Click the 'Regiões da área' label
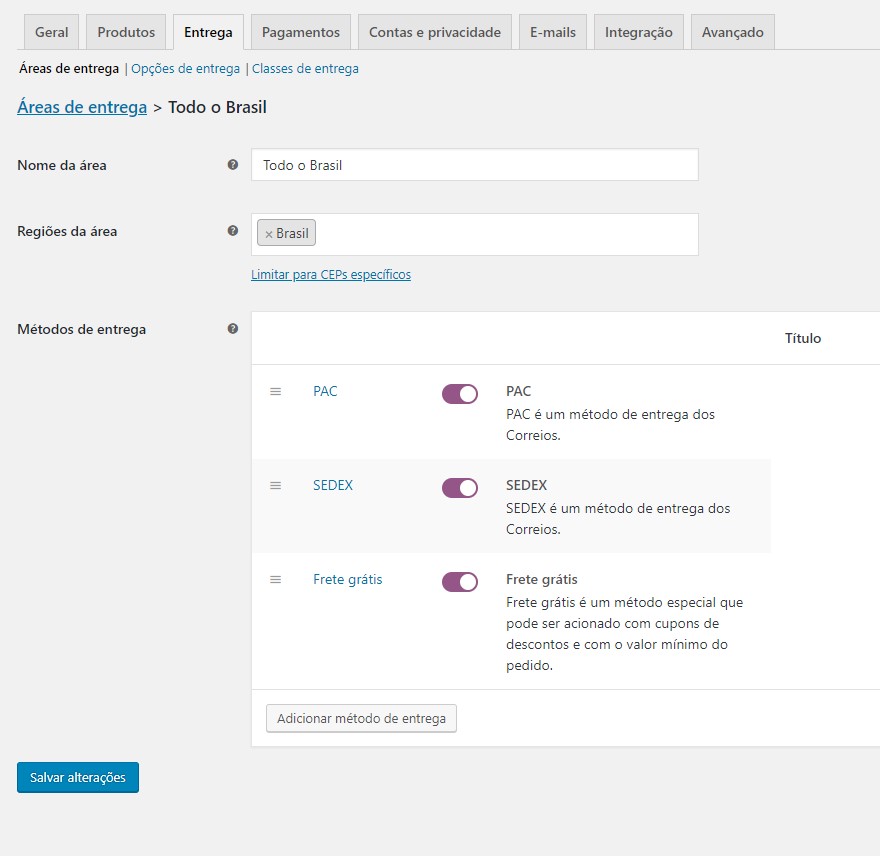880x856 pixels. tap(67, 231)
